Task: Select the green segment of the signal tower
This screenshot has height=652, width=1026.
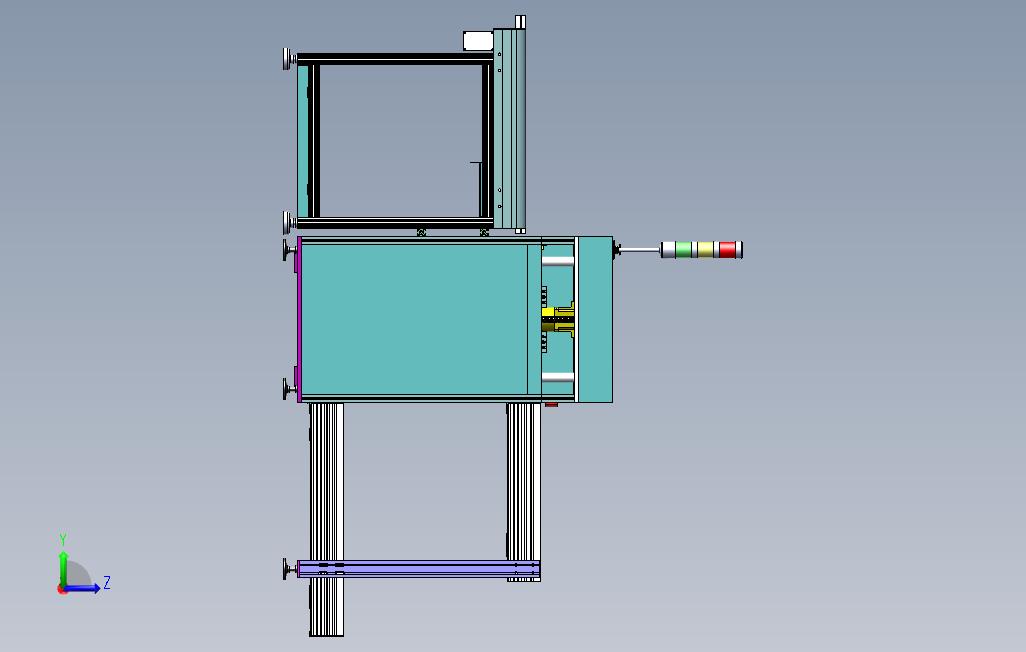Action: tap(683, 249)
